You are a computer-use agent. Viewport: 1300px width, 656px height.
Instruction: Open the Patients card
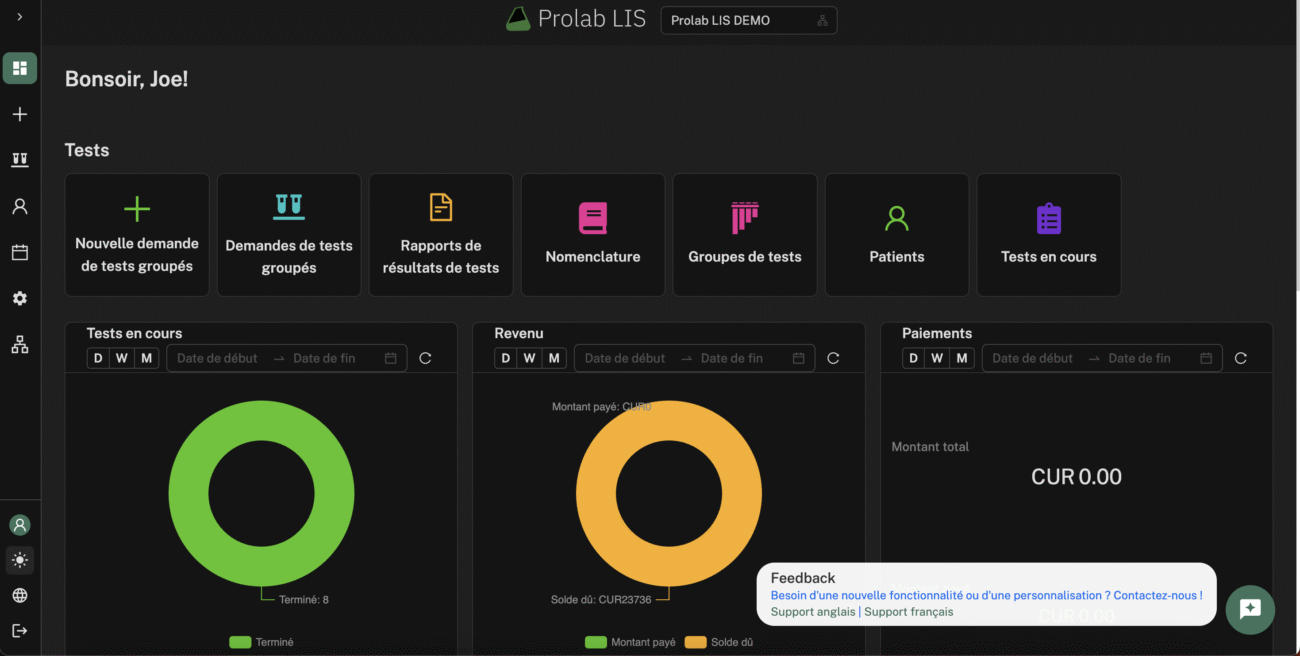coord(897,235)
